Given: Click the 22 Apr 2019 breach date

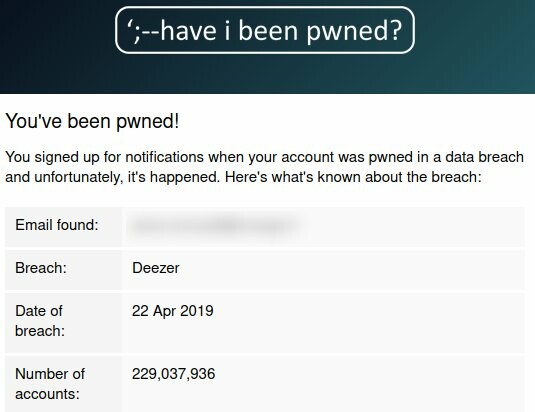Looking at the screenshot, I should 173,311.
